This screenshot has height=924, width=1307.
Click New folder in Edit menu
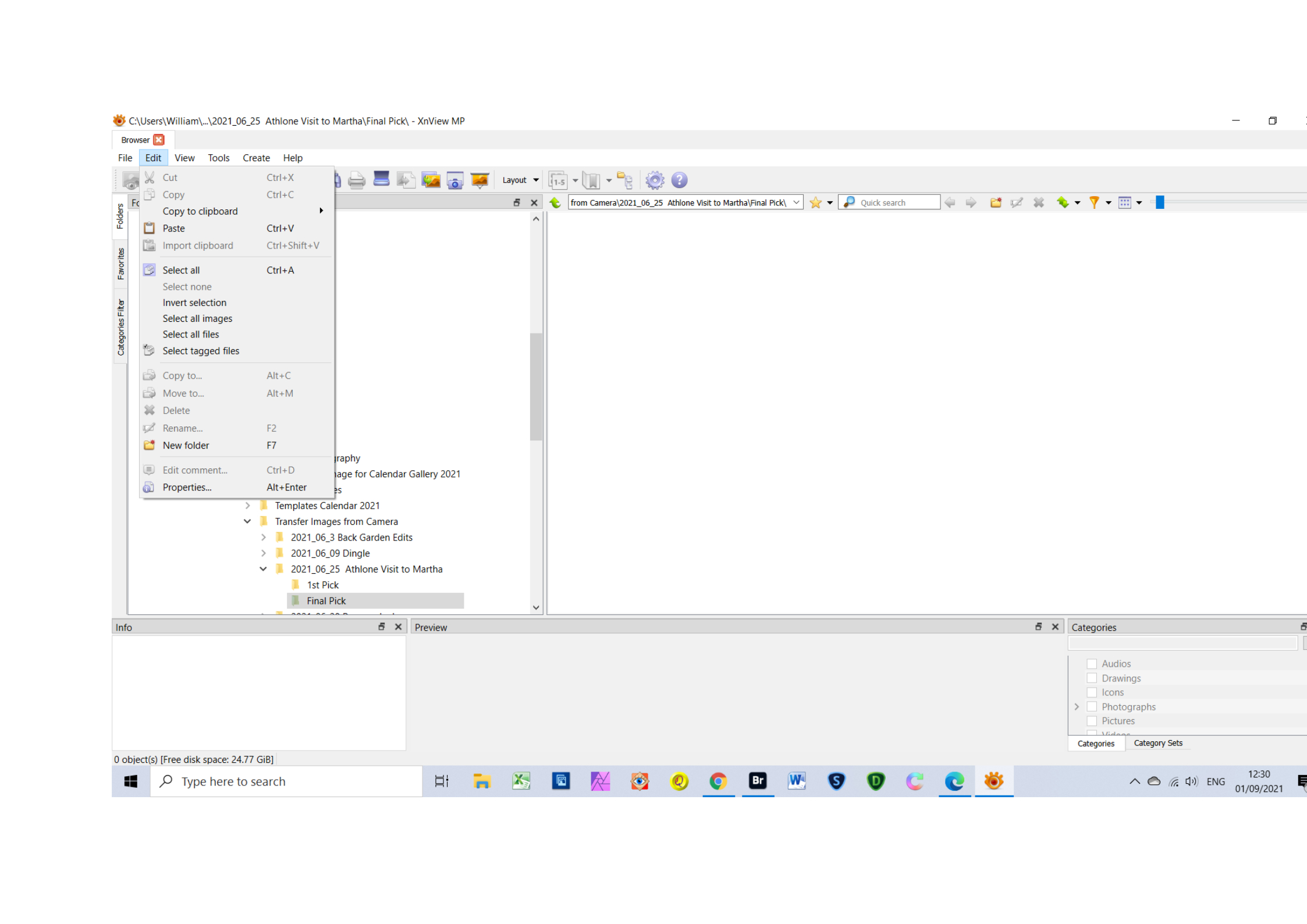click(186, 445)
